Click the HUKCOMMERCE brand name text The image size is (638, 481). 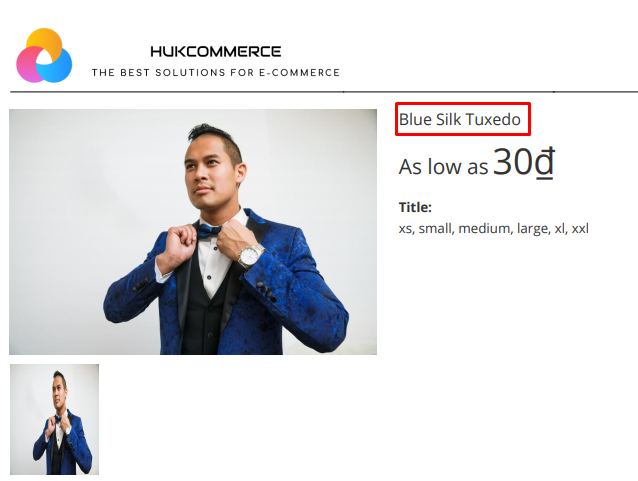point(216,51)
